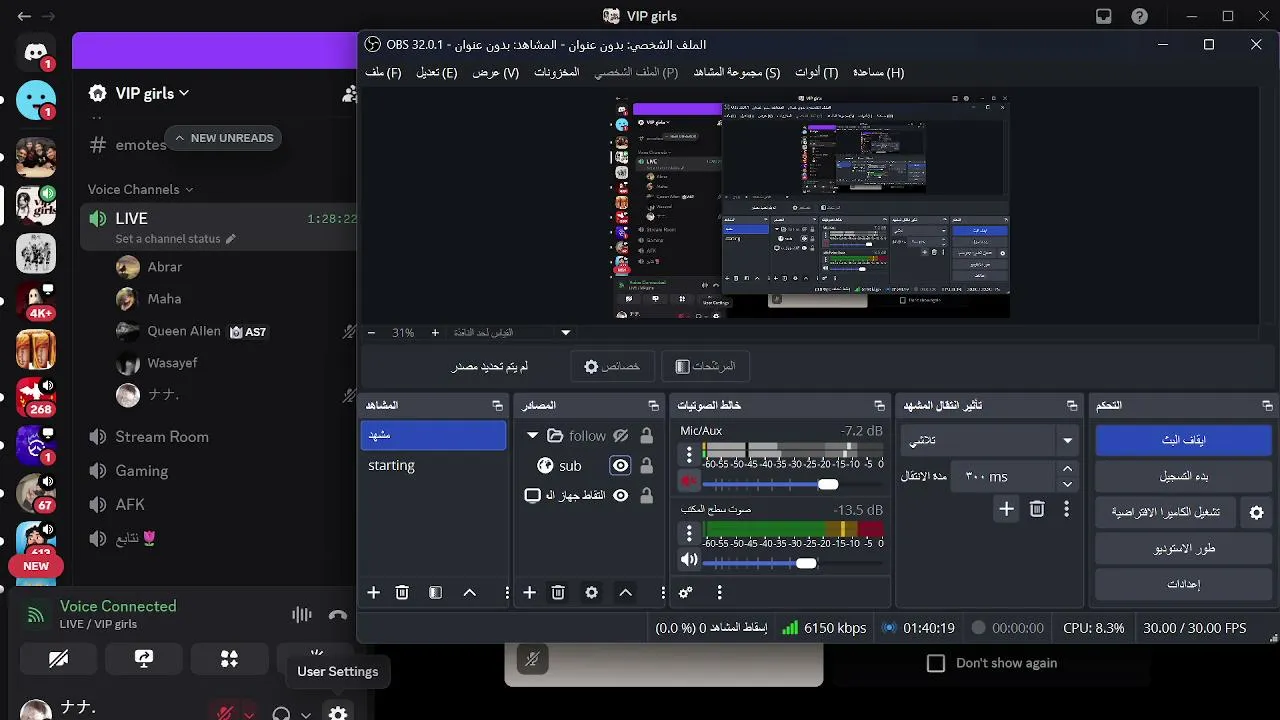Open OBS settings إعدادات button
This screenshot has width=1280, height=720.
(1184, 584)
